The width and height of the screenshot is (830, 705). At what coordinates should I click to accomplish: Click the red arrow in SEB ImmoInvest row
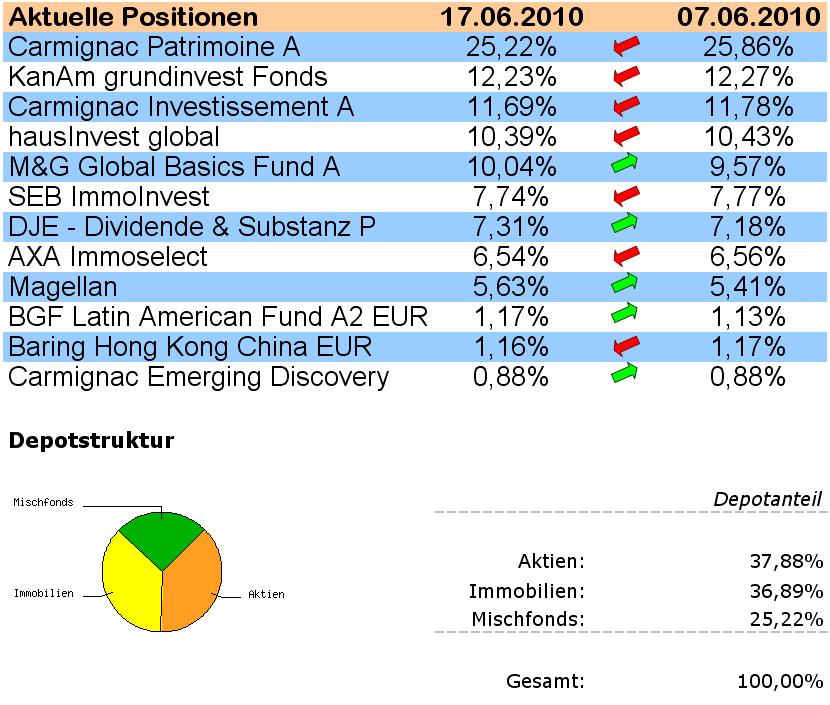click(625, 196)
